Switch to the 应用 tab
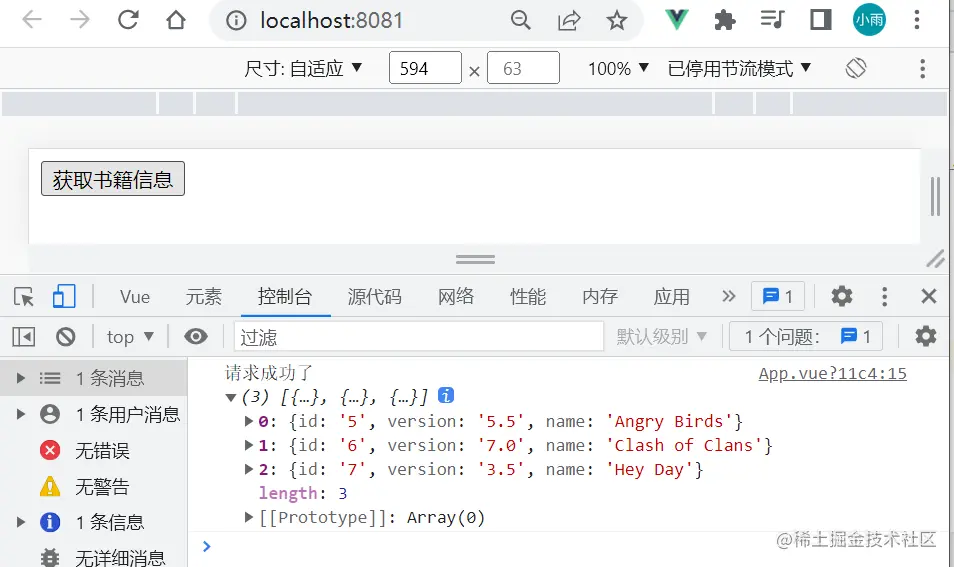 coord(672,297)
